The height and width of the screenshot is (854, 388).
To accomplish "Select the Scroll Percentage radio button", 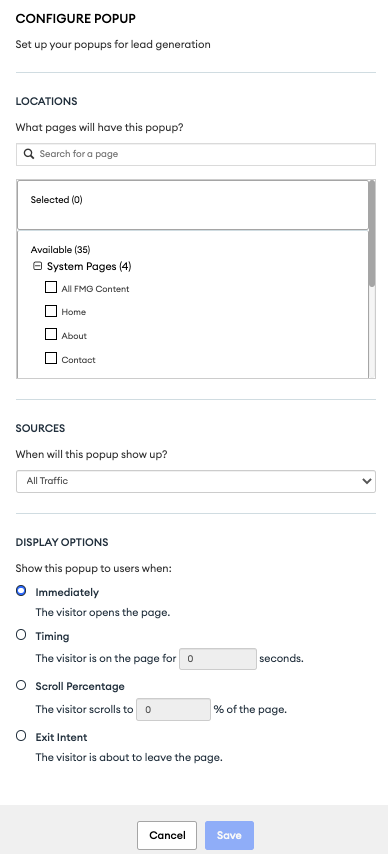I will [x=21, y=685].
